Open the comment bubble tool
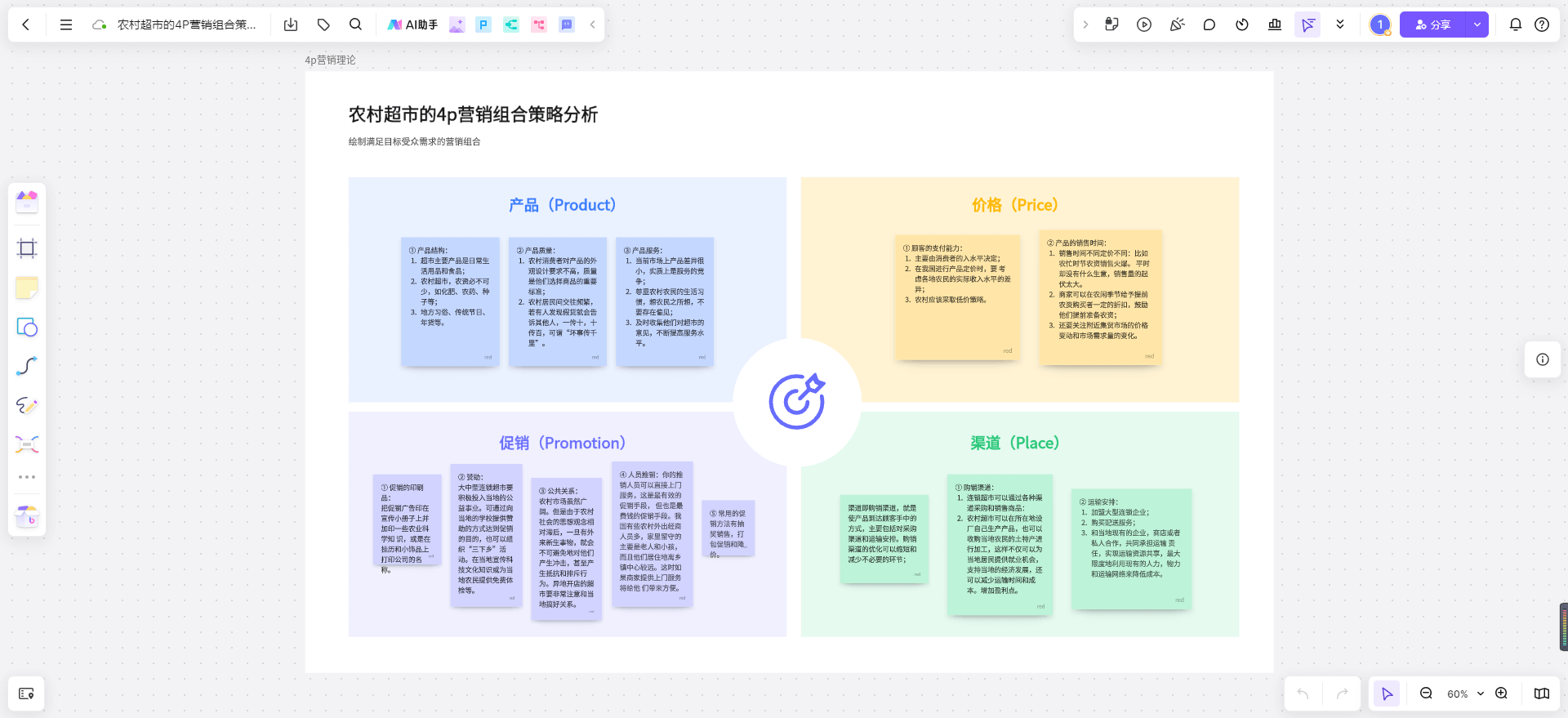This screenshot has width=1568, height=718. [1209, 25]
